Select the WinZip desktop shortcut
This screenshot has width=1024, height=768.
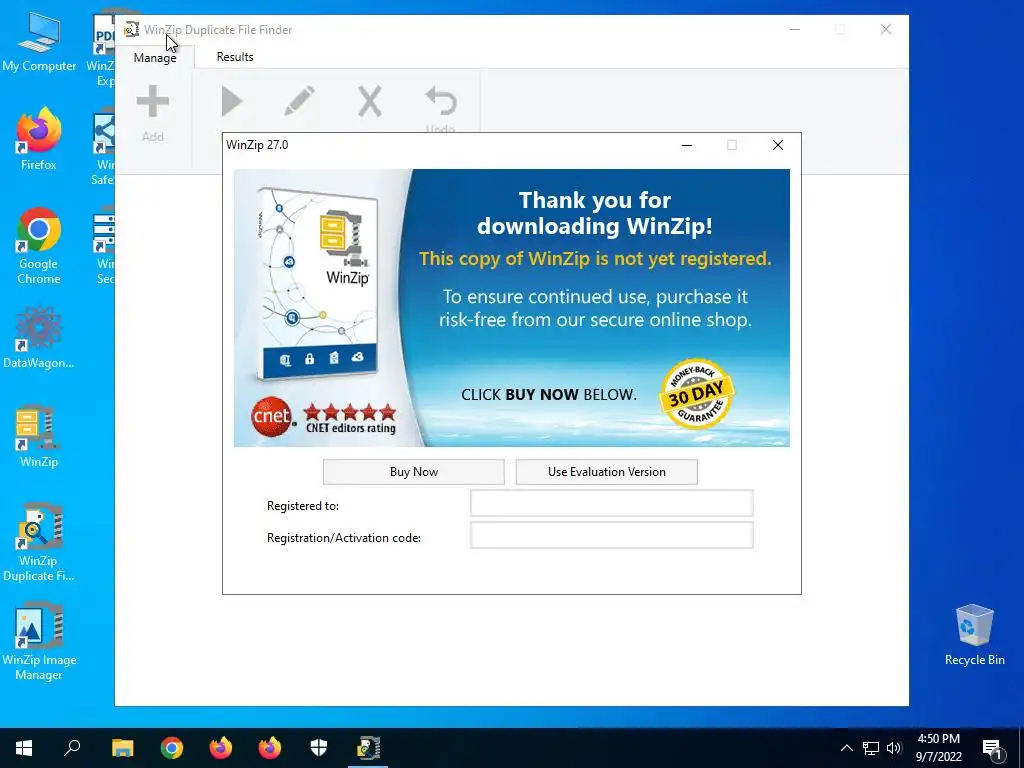[x=39, y=436]
